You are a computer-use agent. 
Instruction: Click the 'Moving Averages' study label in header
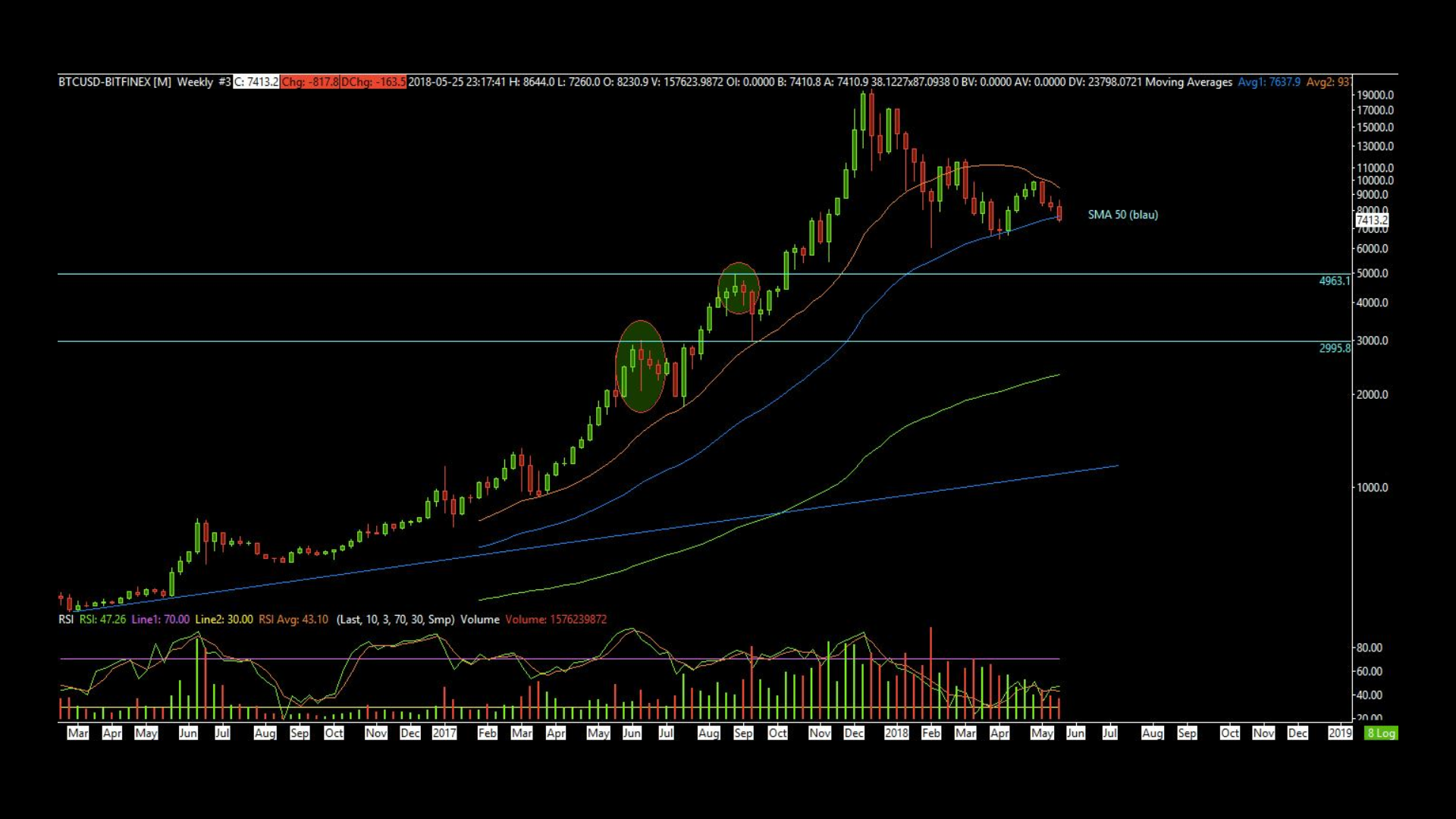point(1188,82)
